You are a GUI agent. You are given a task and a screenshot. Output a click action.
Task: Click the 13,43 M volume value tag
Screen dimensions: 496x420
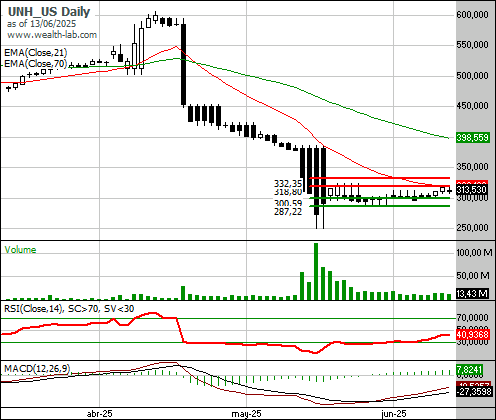[472, 294]
